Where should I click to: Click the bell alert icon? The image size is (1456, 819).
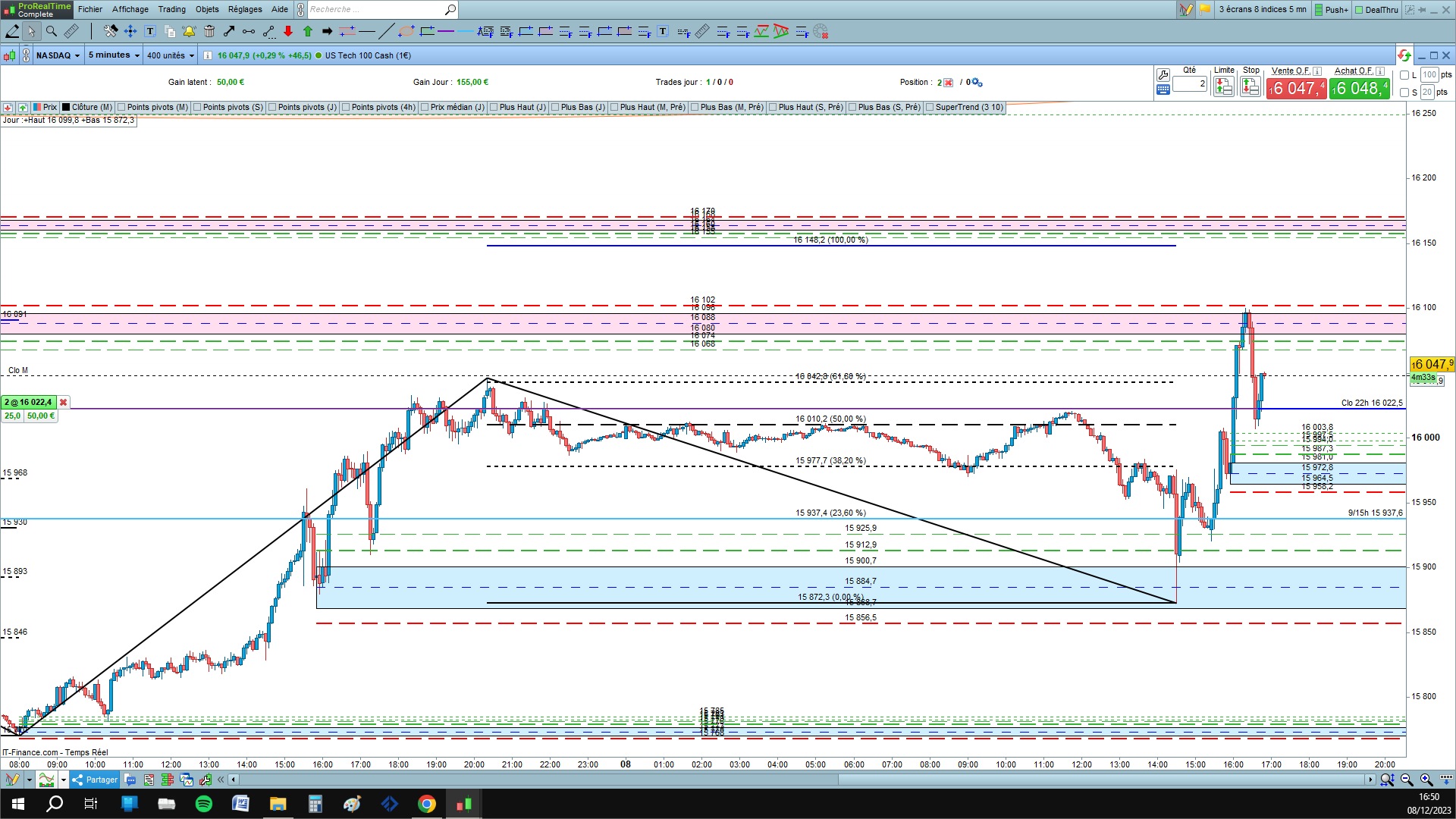point(189,31)
